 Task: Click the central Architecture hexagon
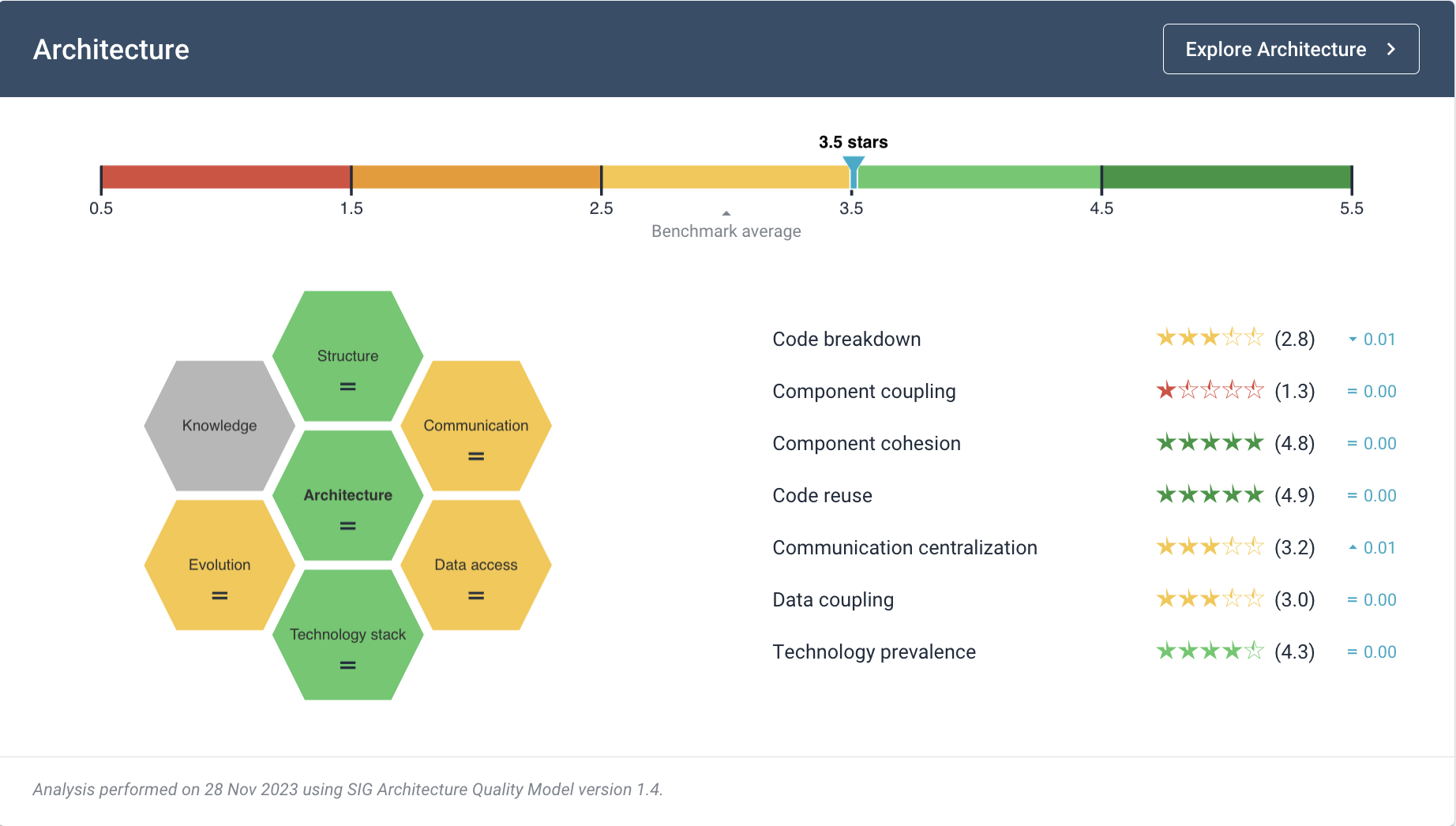tap(347, 495)
